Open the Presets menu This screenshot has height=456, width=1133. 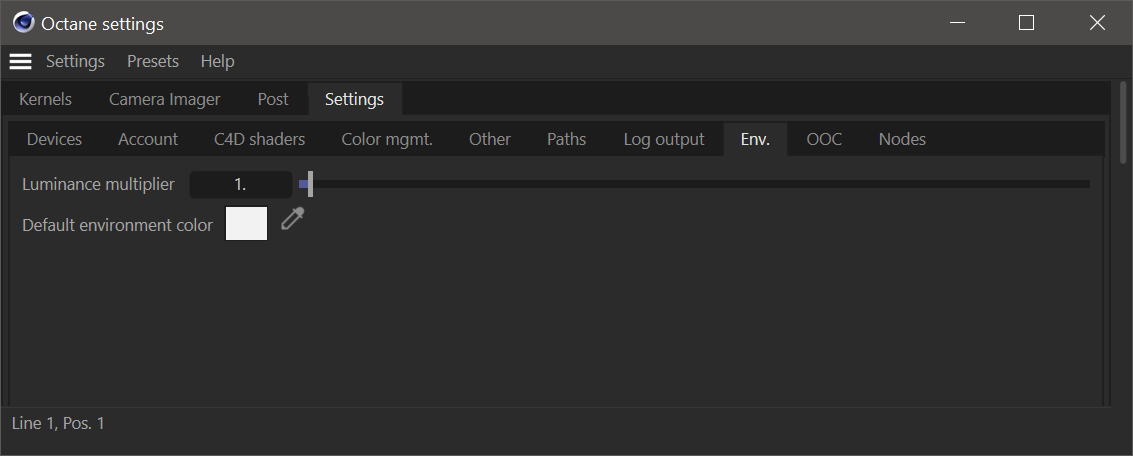(x=153, y=62)
